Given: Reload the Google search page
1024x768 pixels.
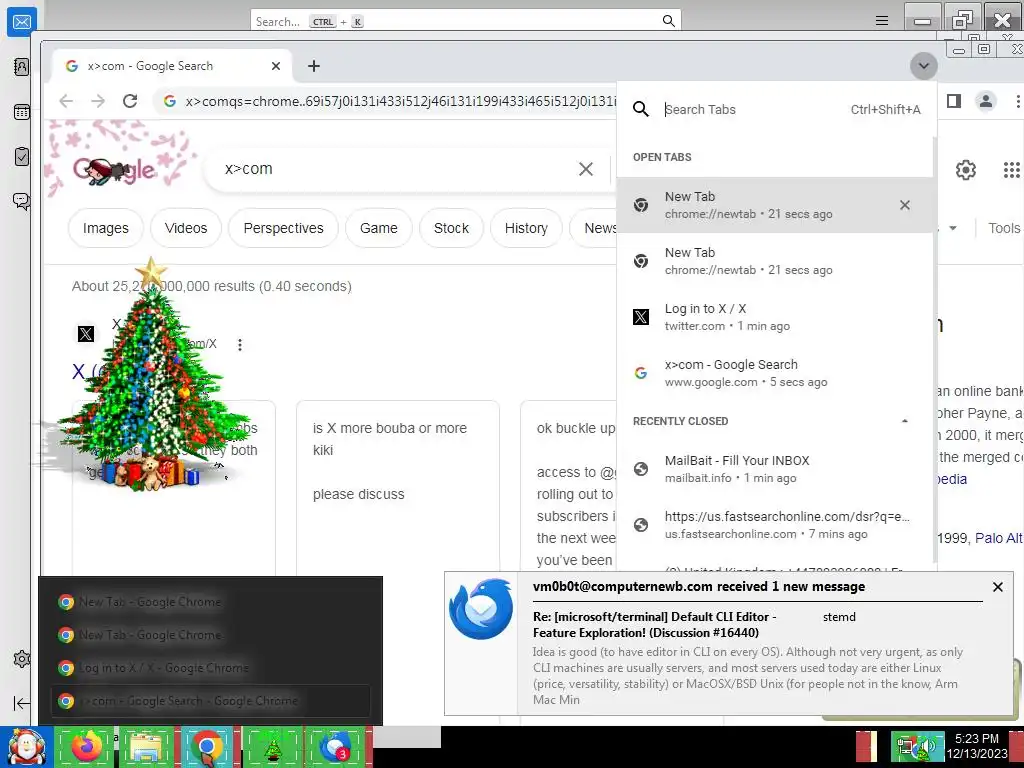Looking at the screenshot, I should pos(130,101).
